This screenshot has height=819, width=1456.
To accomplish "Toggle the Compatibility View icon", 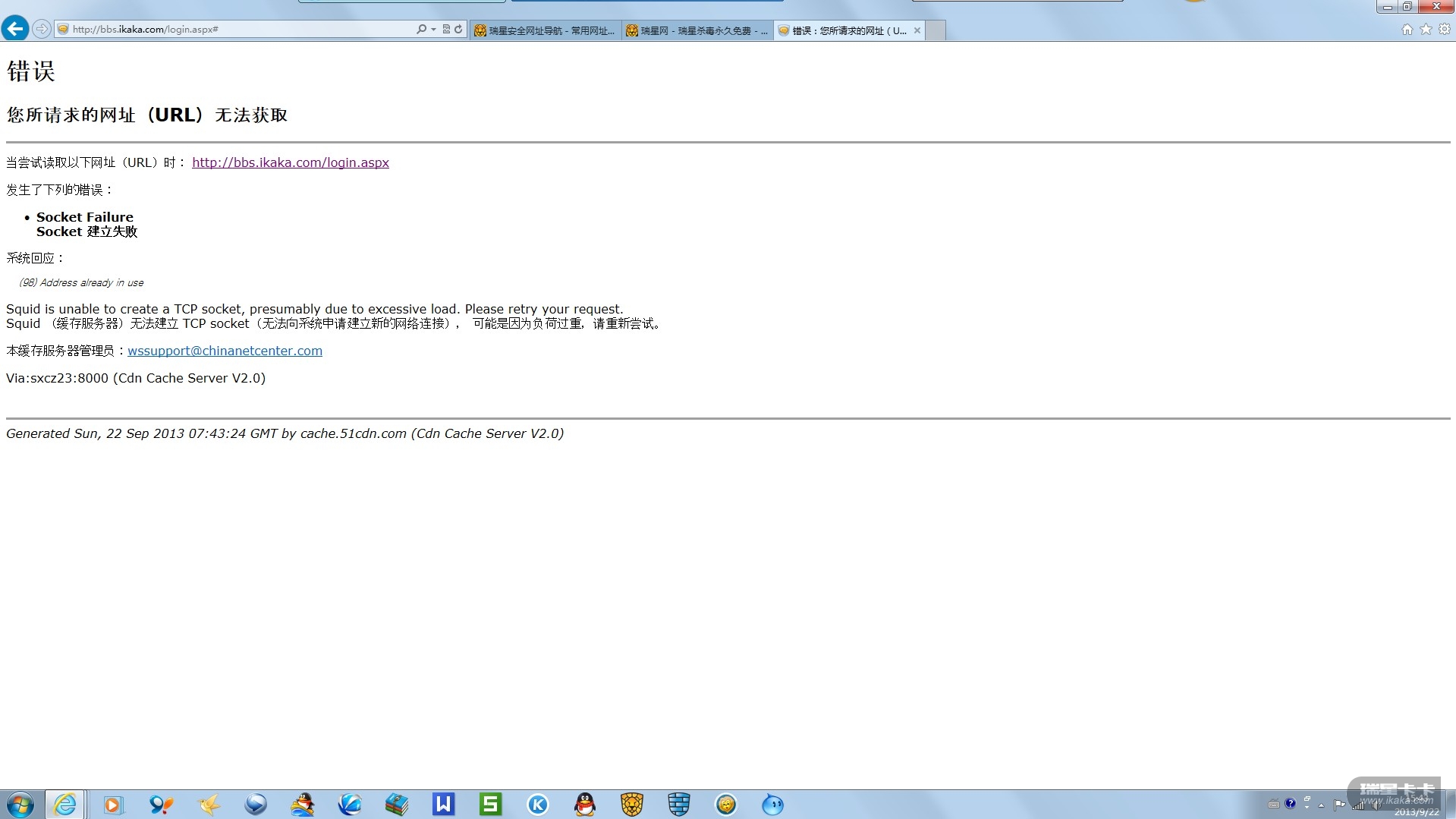I will 446,29.
